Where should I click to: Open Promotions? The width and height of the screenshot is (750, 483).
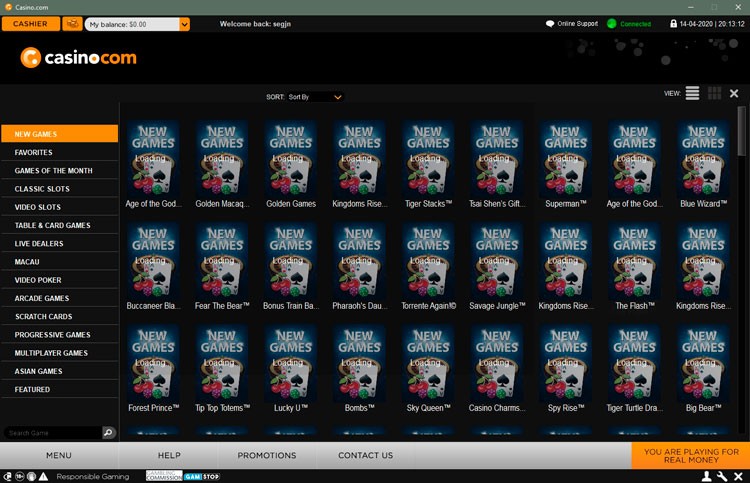click(267, 455)
